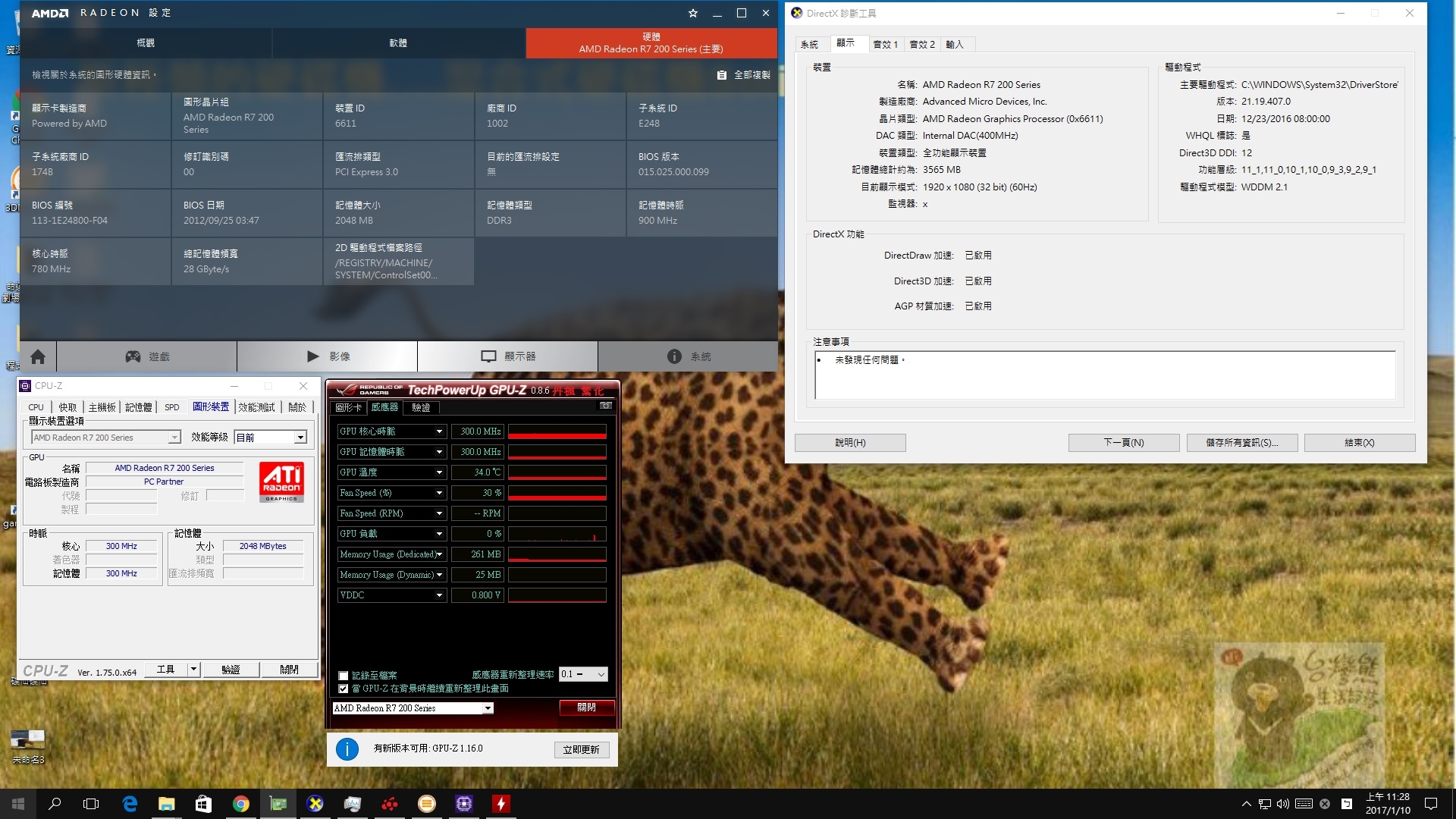Open the 音效 1 tab in DirectX tool
The width and height of the screenshot is (1456, 819).
(x=885, y=45)
